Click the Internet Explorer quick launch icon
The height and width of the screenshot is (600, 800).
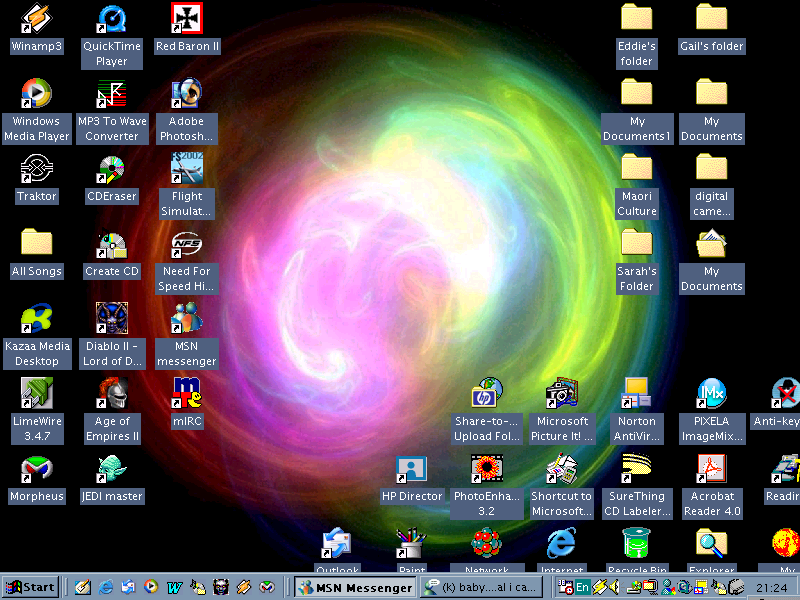(x=106, y=587)
